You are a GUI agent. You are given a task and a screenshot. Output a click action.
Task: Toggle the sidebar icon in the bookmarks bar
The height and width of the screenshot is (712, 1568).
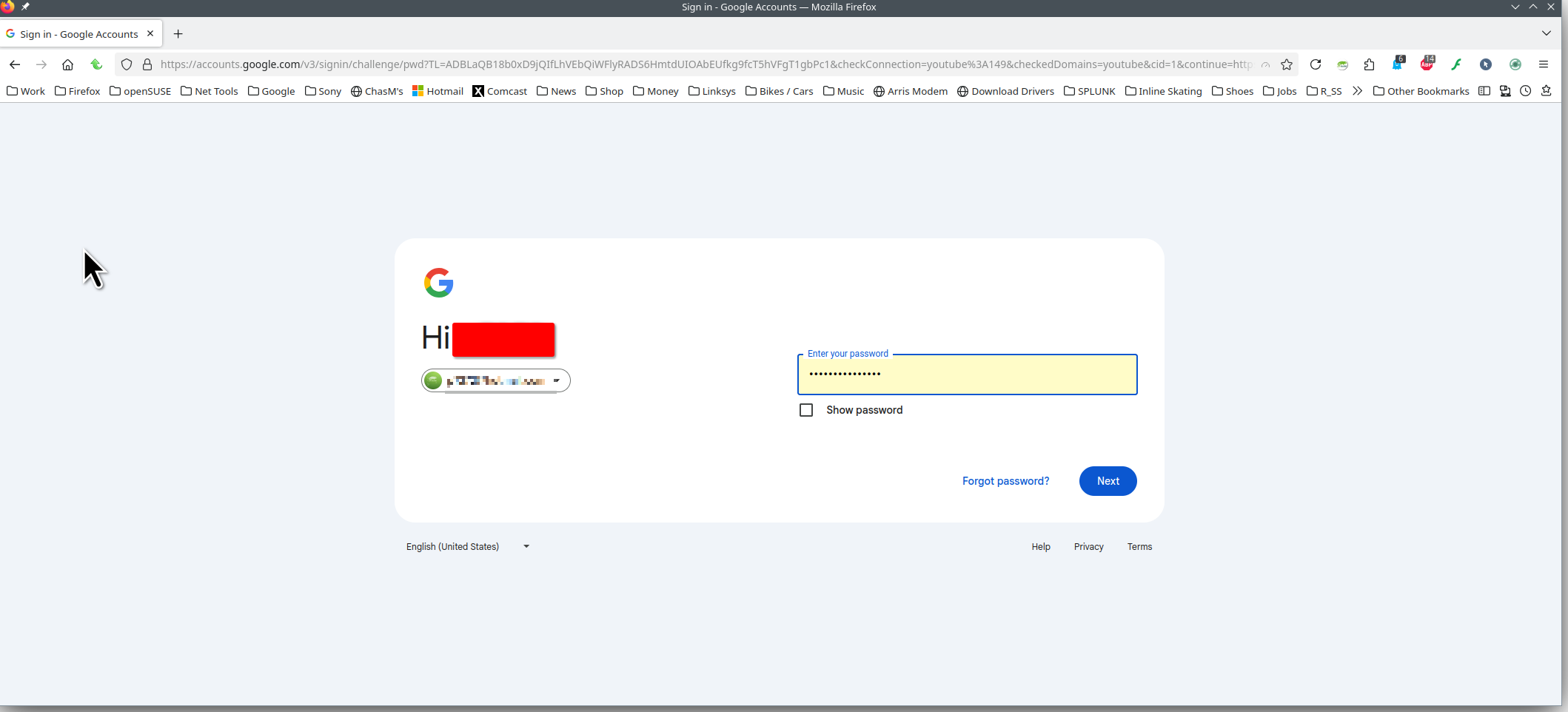pyautogui.click(x=1484, y=91)
